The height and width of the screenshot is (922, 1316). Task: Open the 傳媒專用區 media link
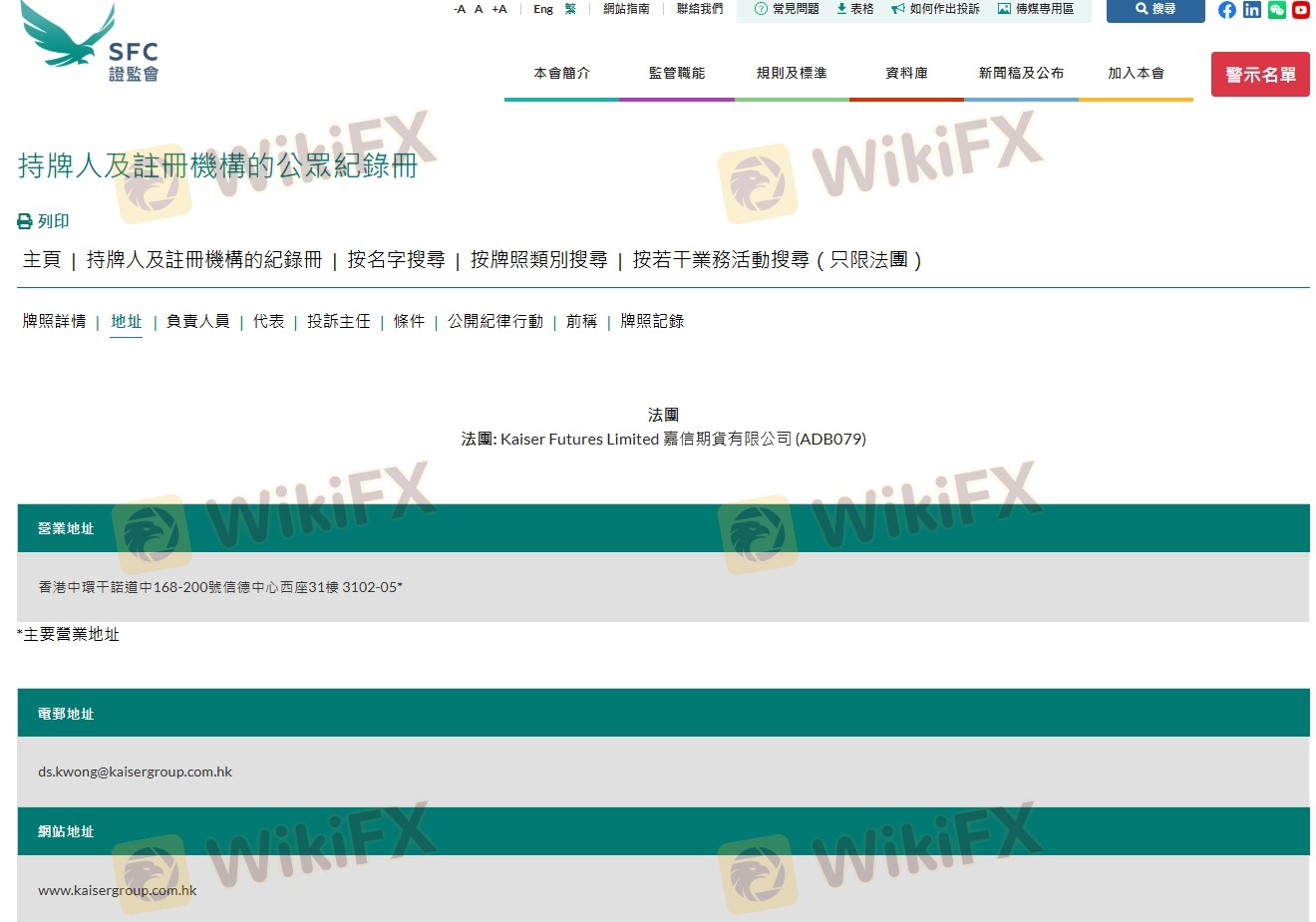[1036, 9]
